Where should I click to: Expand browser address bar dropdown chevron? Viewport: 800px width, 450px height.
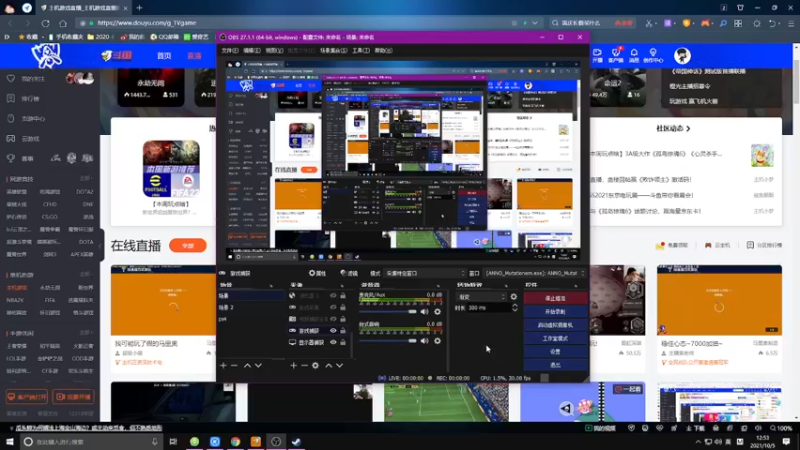(x=535, y=23)
